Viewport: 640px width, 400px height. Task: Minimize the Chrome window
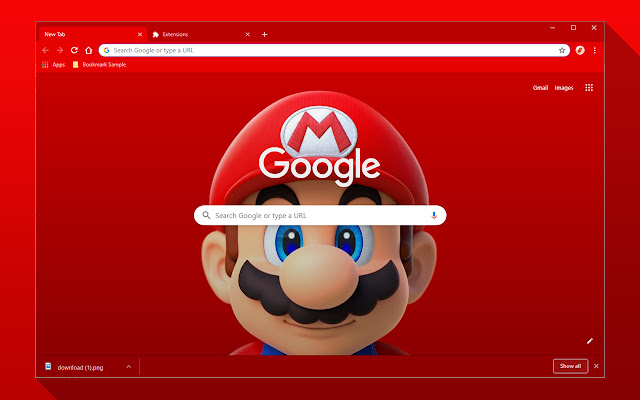pyautogui.click(x=552, y=28)
